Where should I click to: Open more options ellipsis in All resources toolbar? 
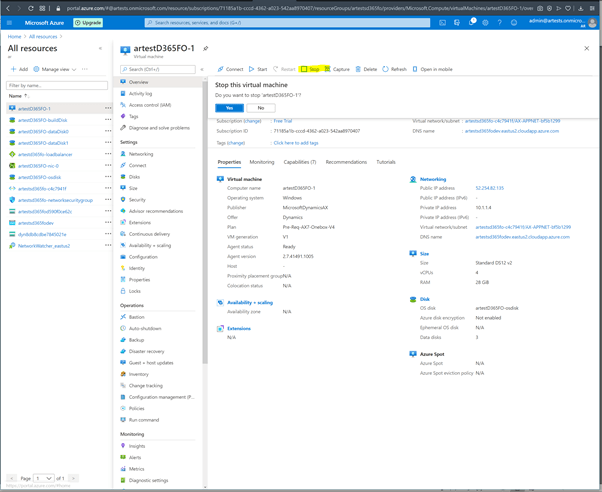85,69
